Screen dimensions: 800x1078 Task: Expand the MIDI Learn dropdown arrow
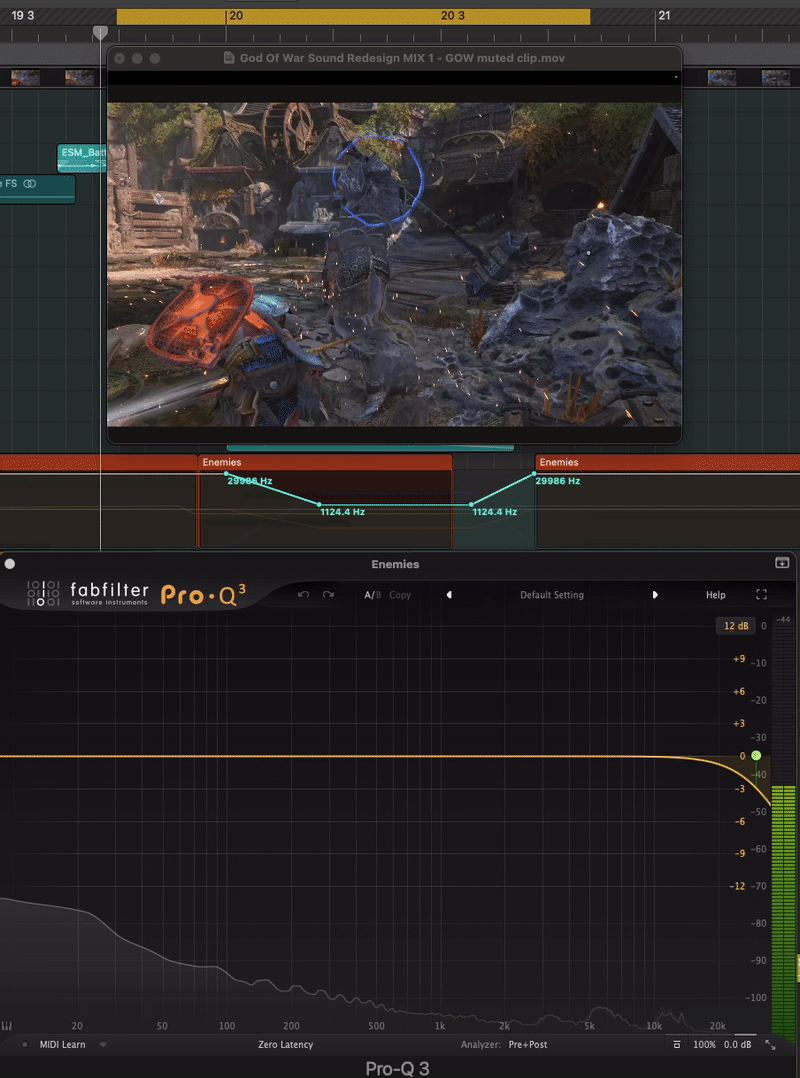pyautogui.click(x=103, y=1045)
